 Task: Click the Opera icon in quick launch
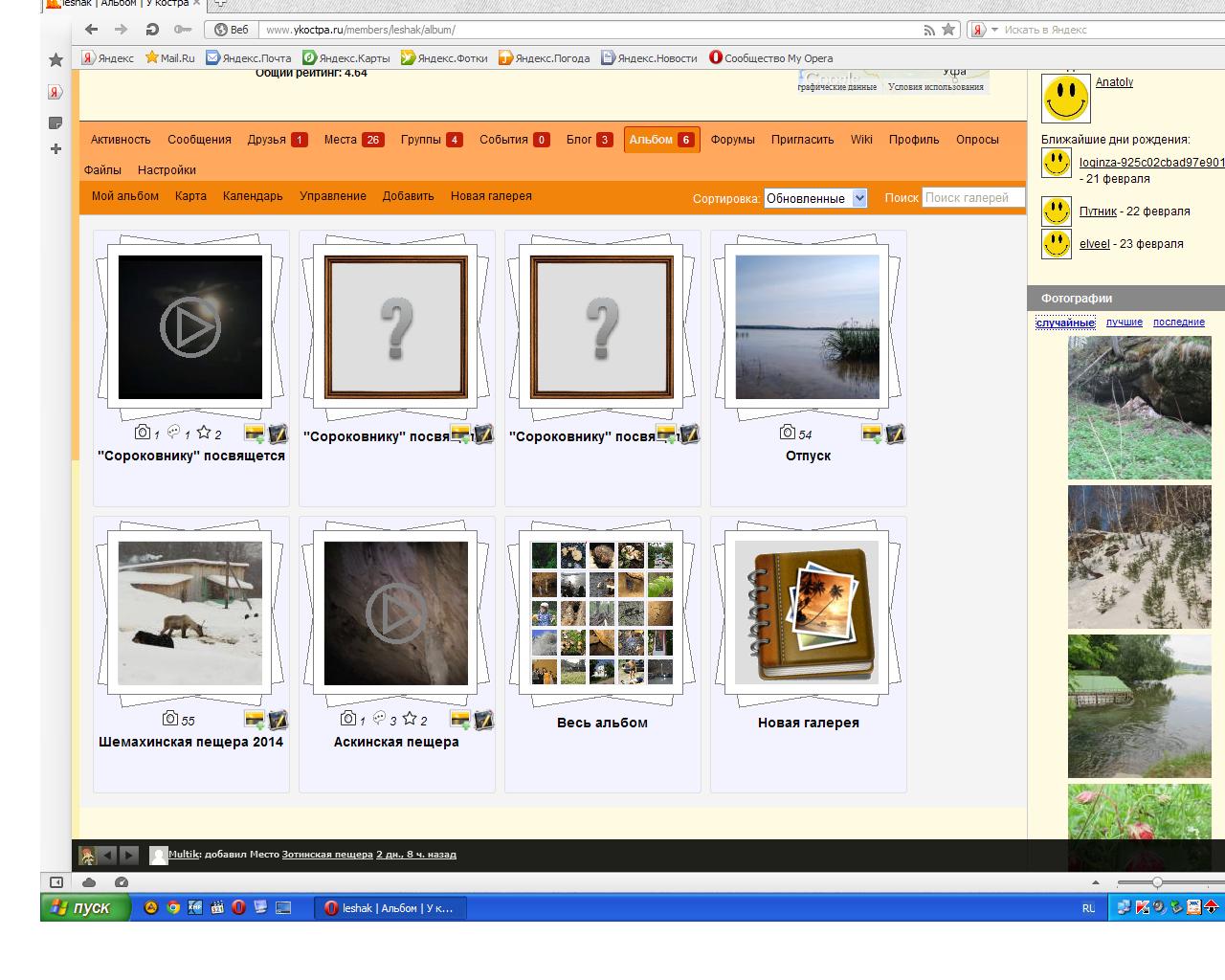coord(238,907)
